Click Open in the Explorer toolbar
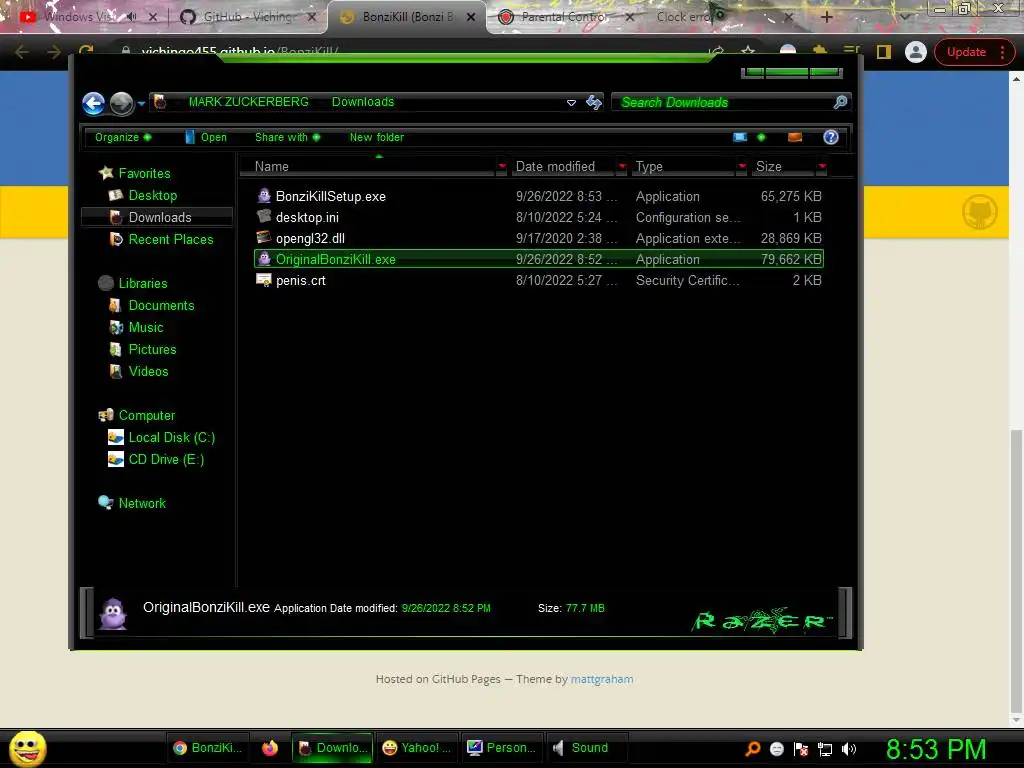The height and width of the screenshot is (768, 1024). click(x=206, y=137)
